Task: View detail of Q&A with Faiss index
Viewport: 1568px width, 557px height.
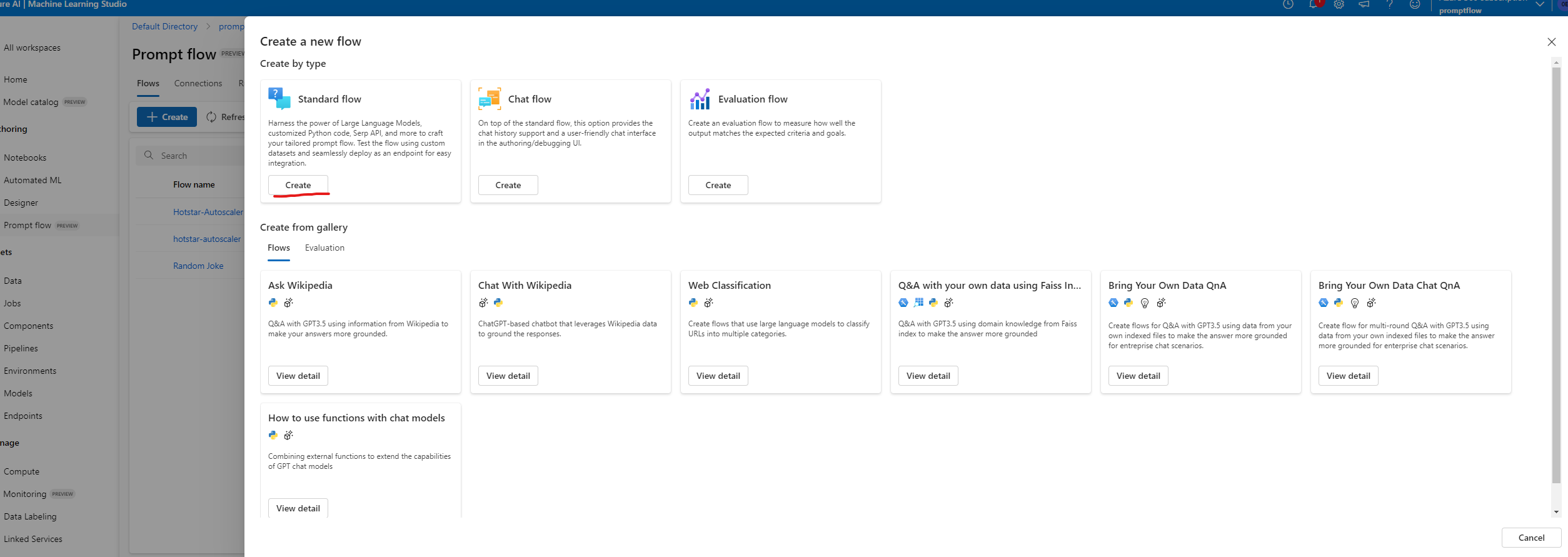Action: 928,376
